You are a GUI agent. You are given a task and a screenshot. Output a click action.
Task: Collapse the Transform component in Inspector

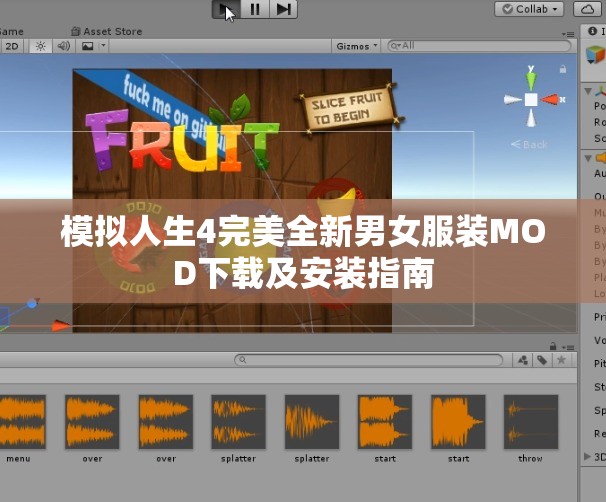coord(588,92)
